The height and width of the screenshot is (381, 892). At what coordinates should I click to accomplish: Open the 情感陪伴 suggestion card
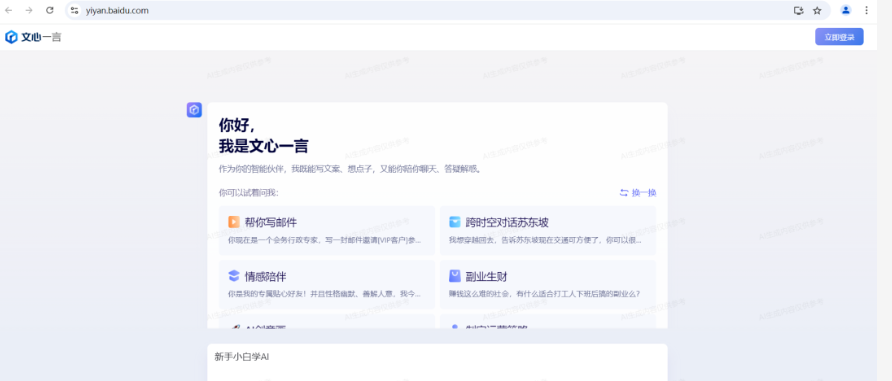pyautogui.click(x=327, y=285)
